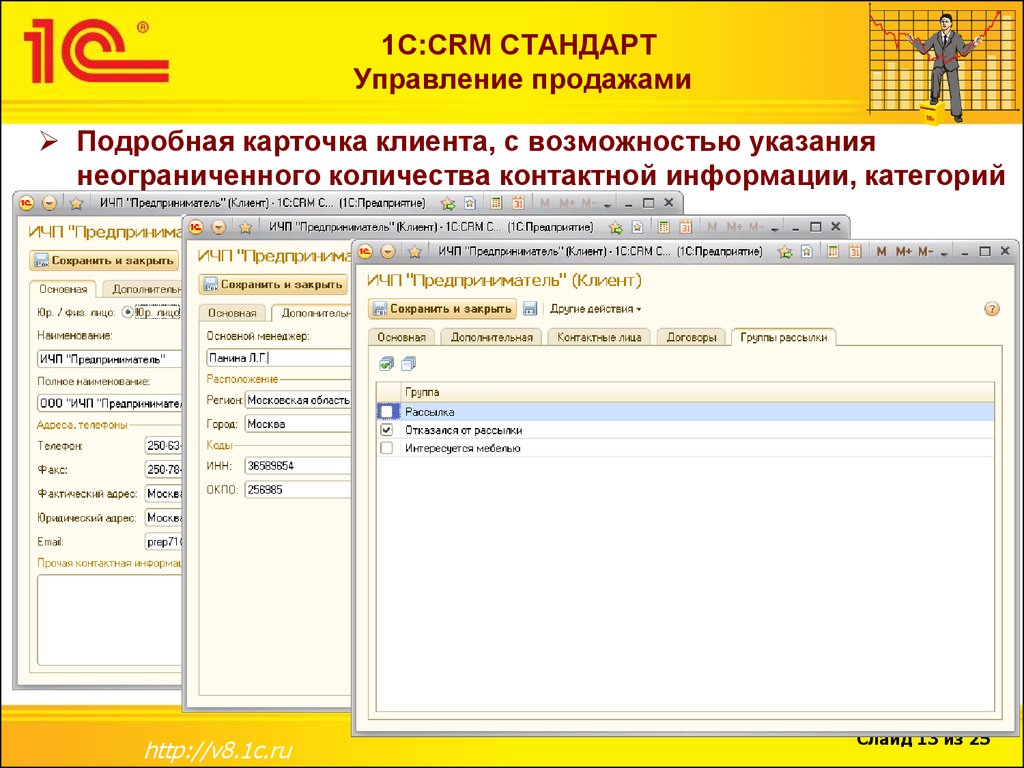Open the help question mark icon
This screenshot has width=1024, height=768.
pyautogui.click(x=992, y=309)
